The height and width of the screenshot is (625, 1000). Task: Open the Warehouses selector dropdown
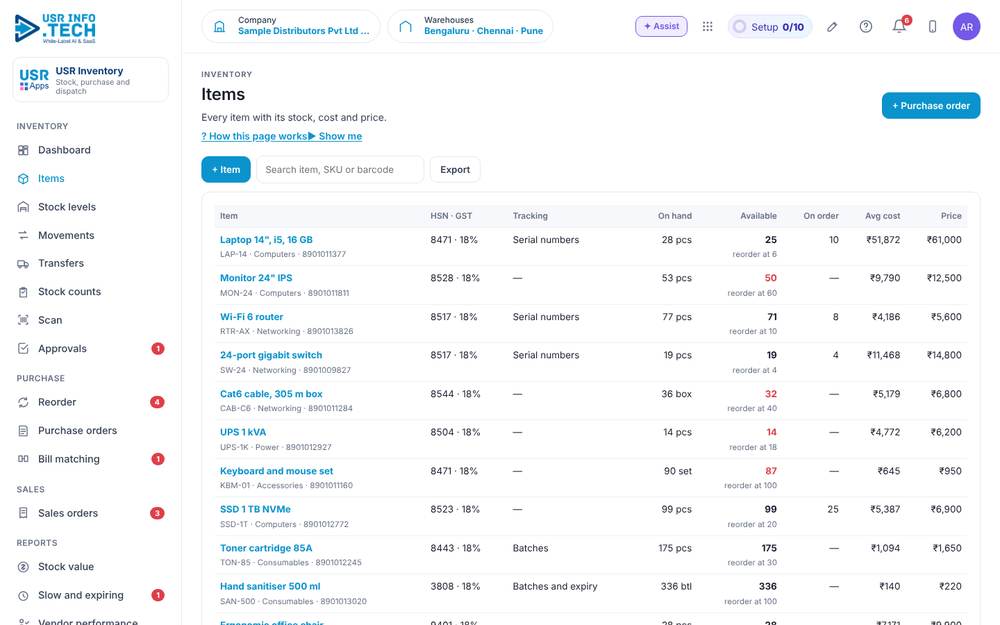(x=470, y=26)
